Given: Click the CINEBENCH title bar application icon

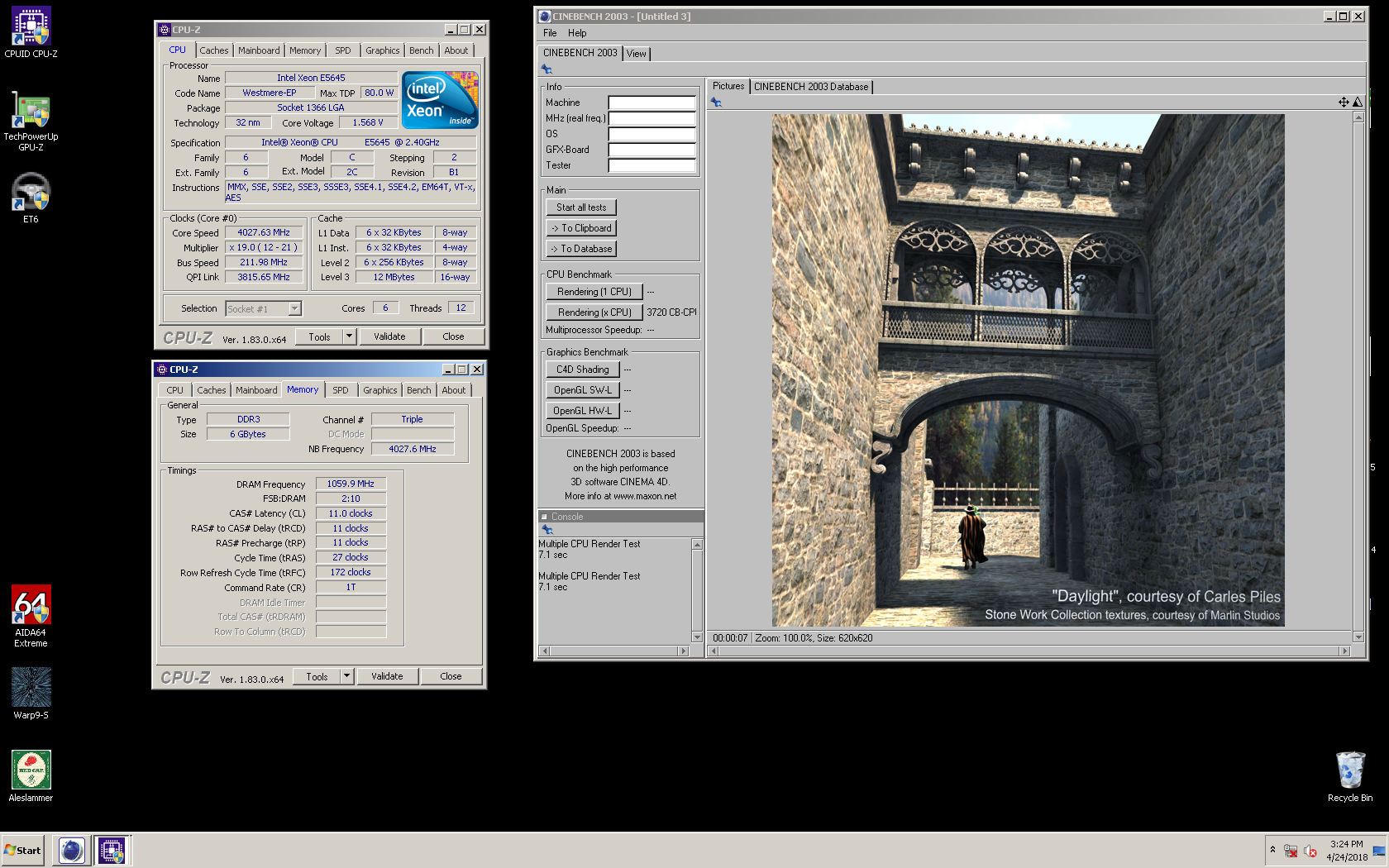Looking at the screenshot, I should pyautogui.click(x=545, y=17).
